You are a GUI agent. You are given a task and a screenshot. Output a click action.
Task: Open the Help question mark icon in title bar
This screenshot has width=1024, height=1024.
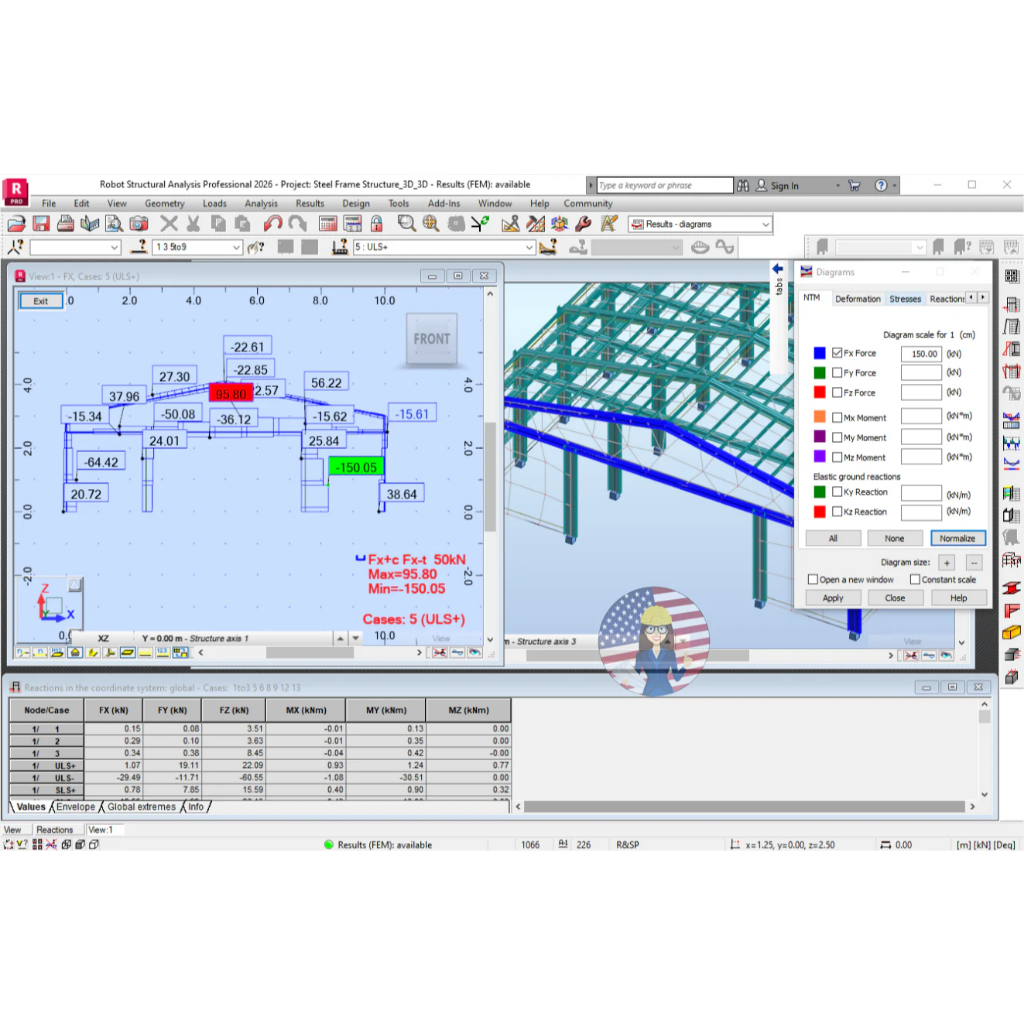click(881, 185)
